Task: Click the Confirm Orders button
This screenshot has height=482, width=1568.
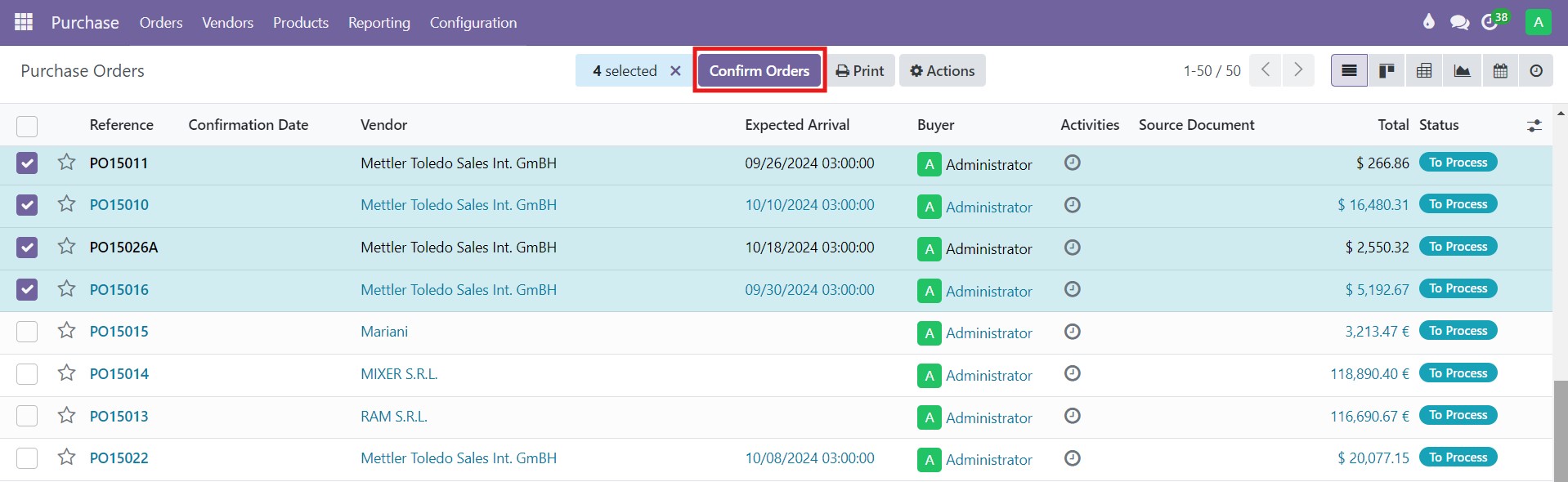Action: click(759, 71)
